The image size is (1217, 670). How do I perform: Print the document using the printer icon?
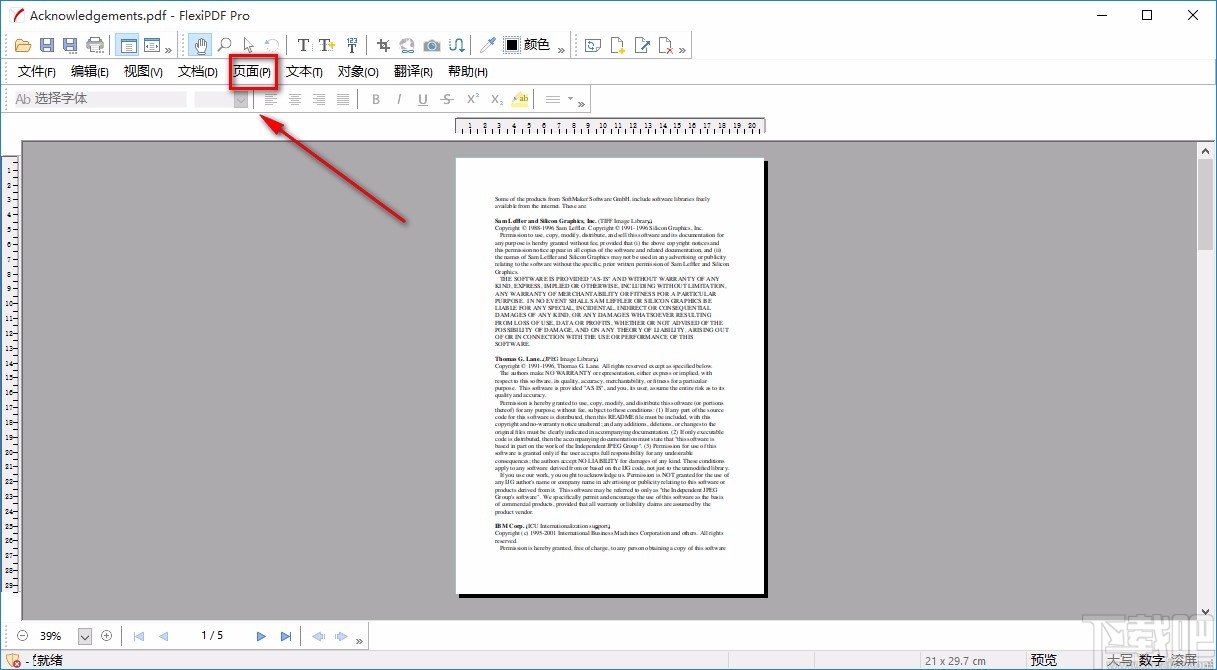(x=95, y=45)
